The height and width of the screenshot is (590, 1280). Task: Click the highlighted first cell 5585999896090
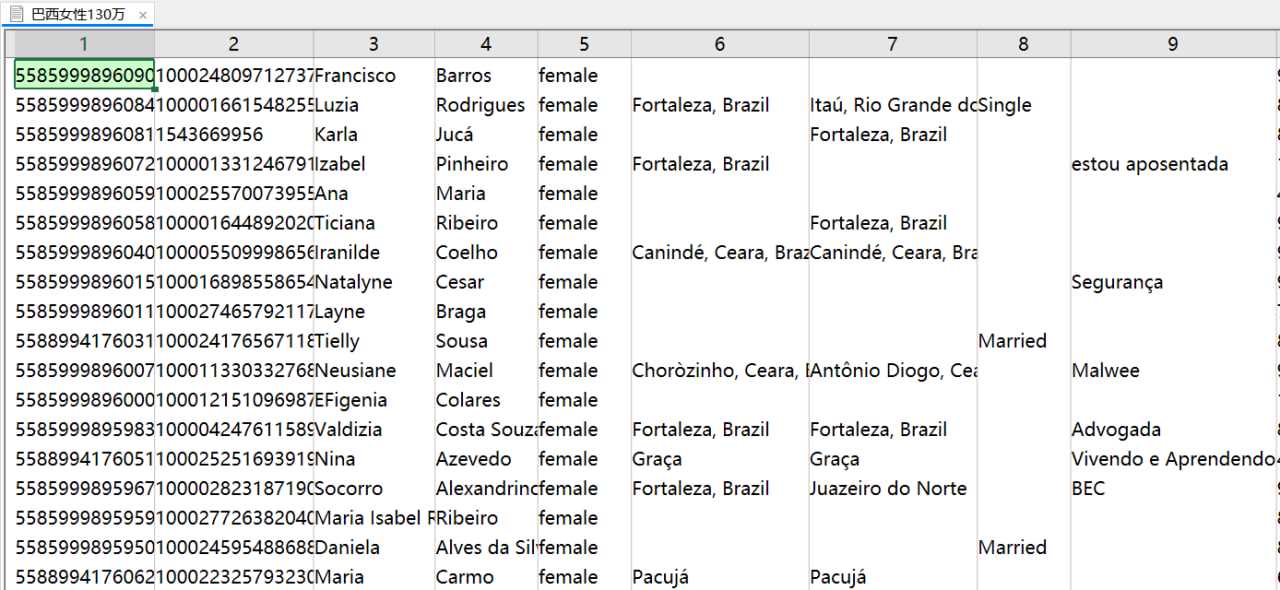click(85, 76)
